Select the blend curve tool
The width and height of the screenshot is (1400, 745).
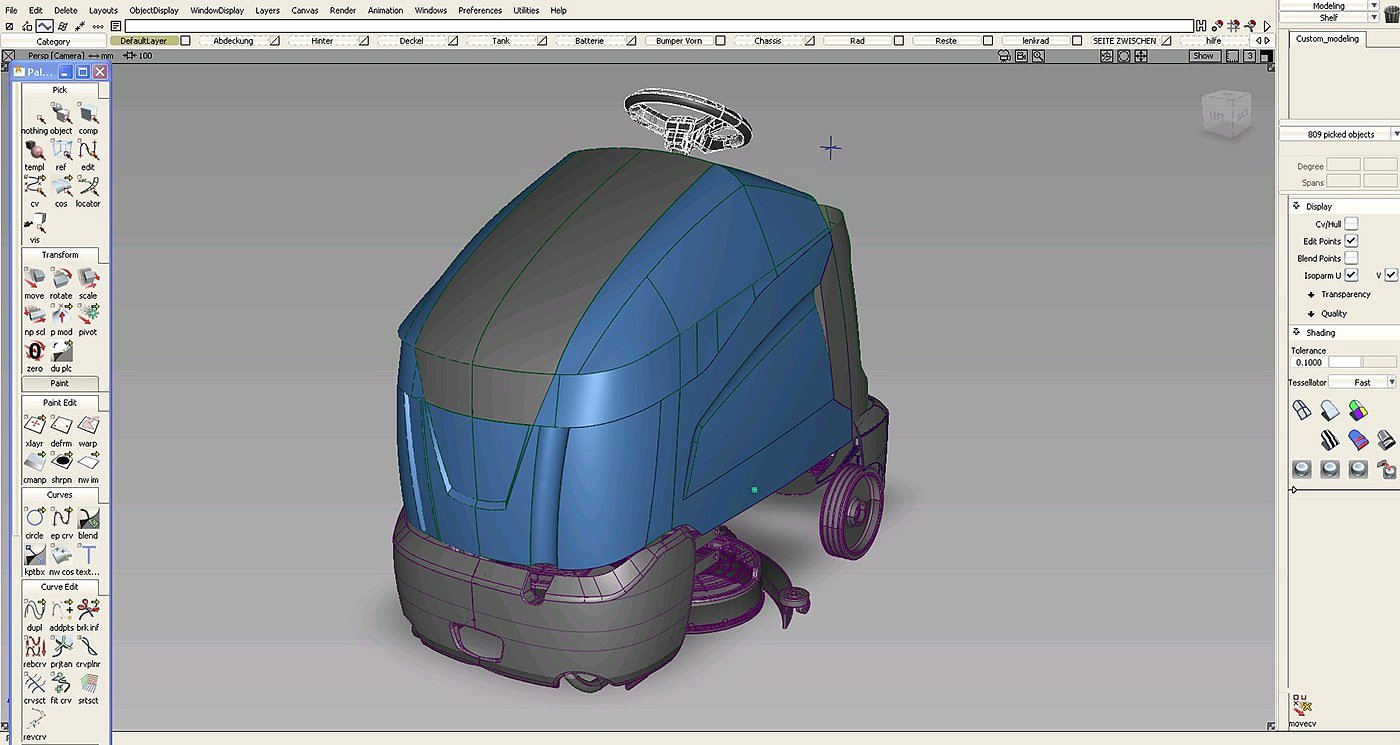tap(88, 519)
